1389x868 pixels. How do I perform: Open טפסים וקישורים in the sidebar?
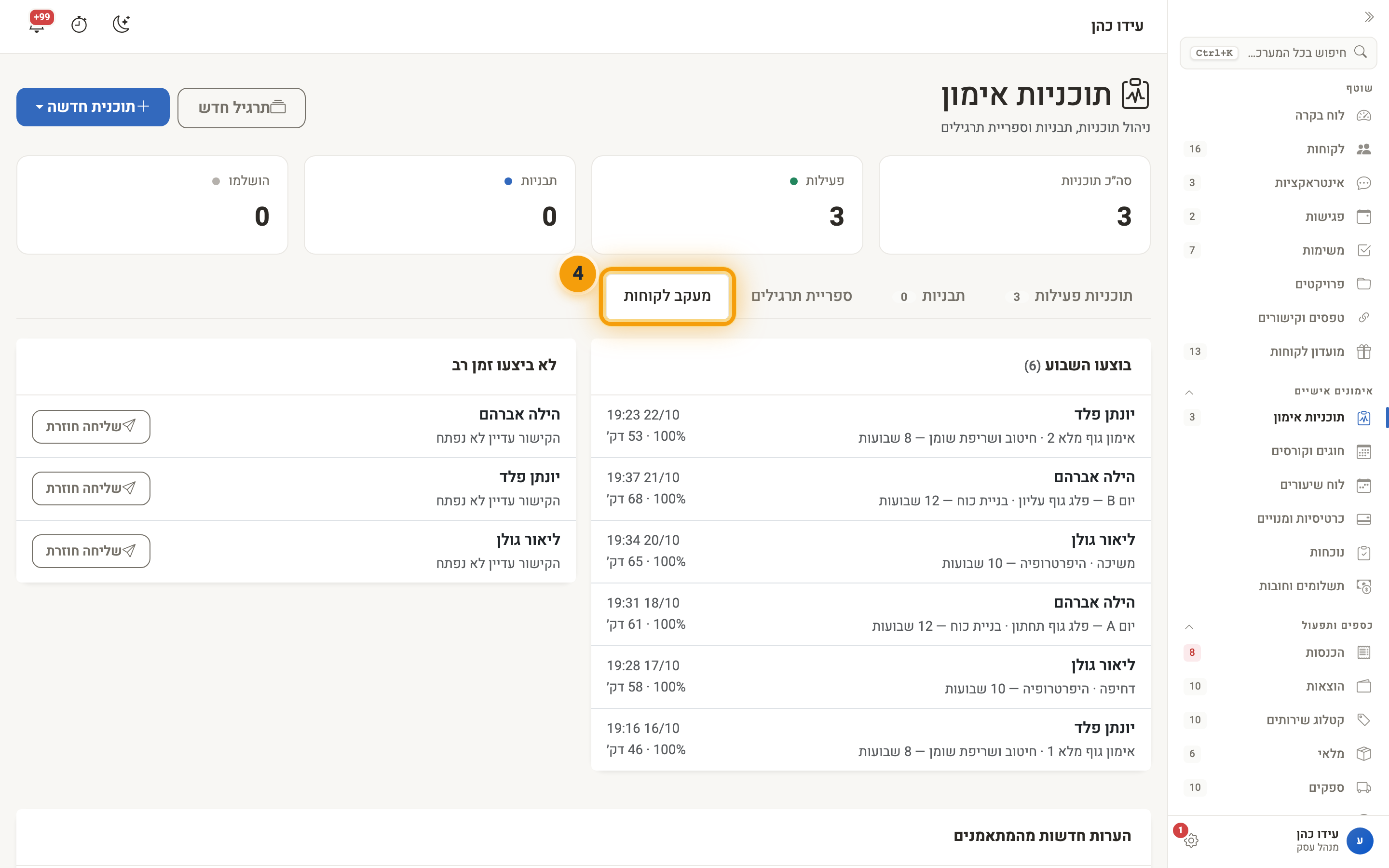pos(1278,318)
